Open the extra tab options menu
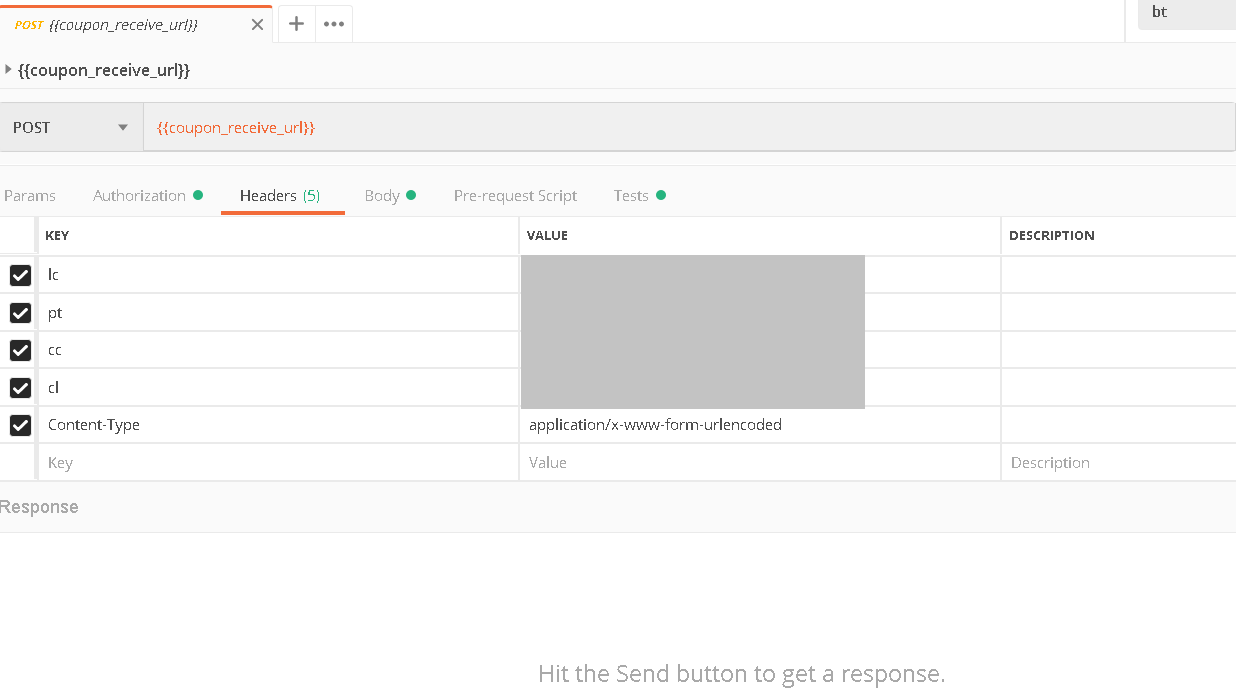This screenshot has width=1236, height=693. click(333, 23)
